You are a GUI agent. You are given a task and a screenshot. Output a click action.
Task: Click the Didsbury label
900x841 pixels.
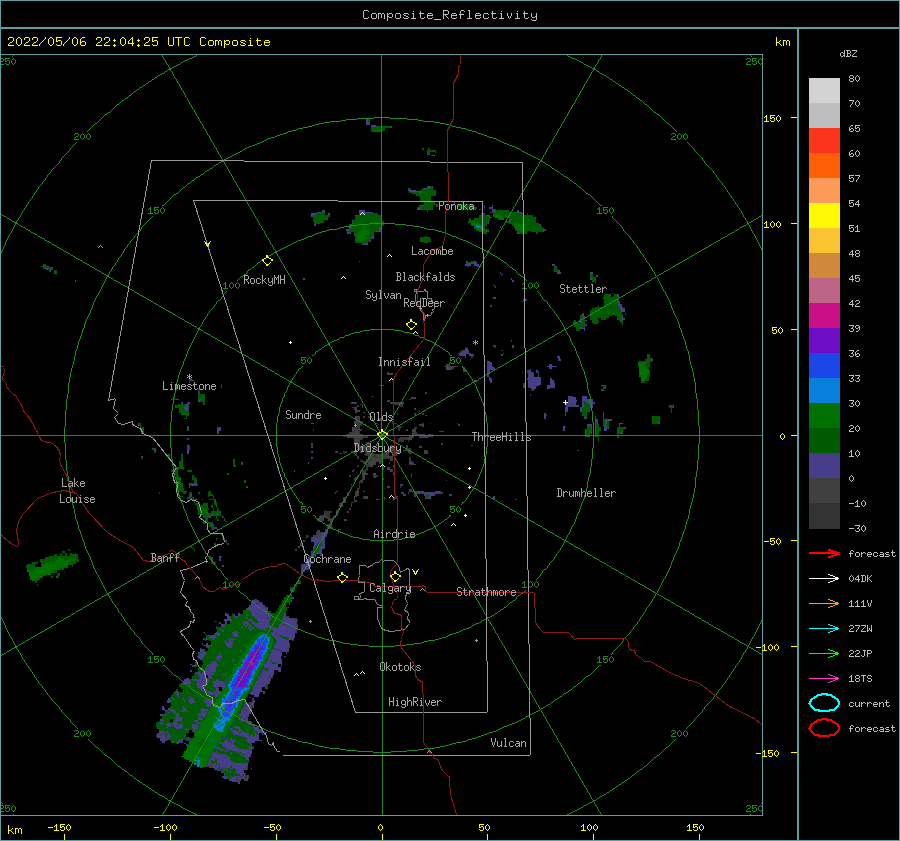point(377,448)
